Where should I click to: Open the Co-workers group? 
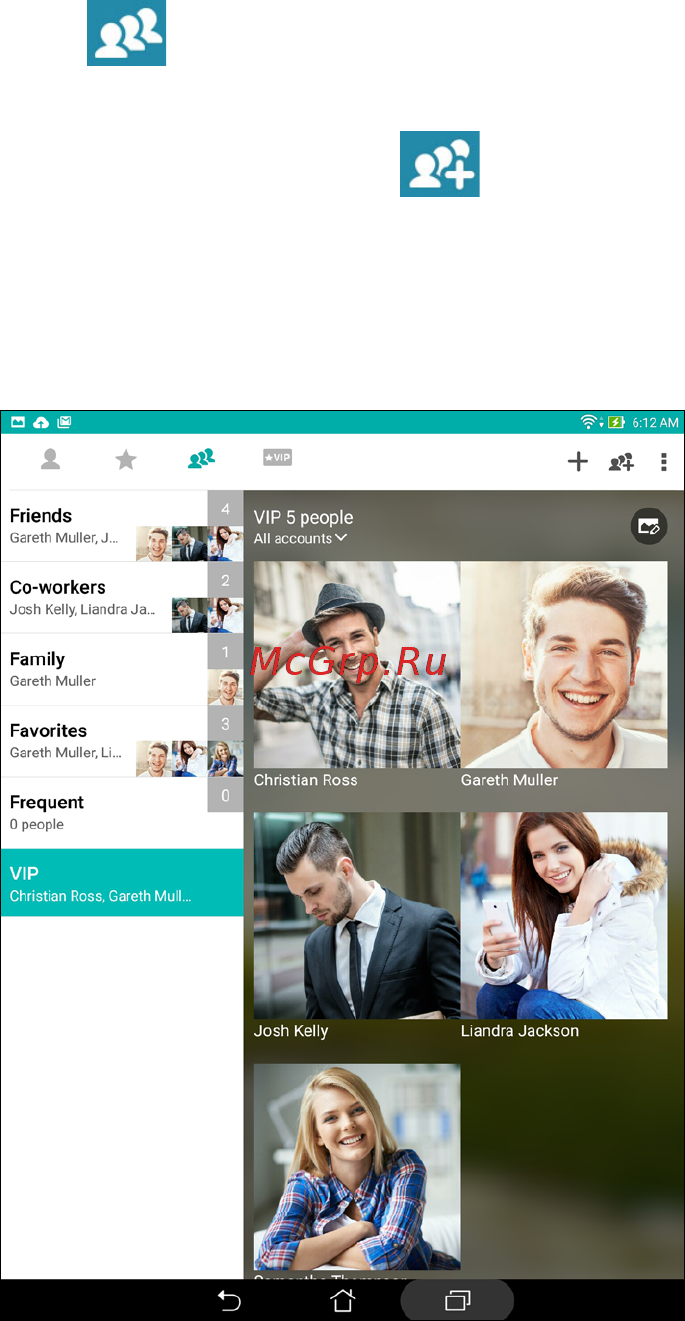point(122,598)
